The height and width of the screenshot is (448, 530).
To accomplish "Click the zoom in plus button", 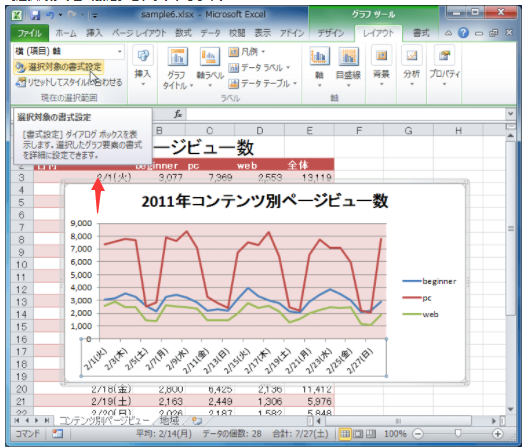I will 498,433.
